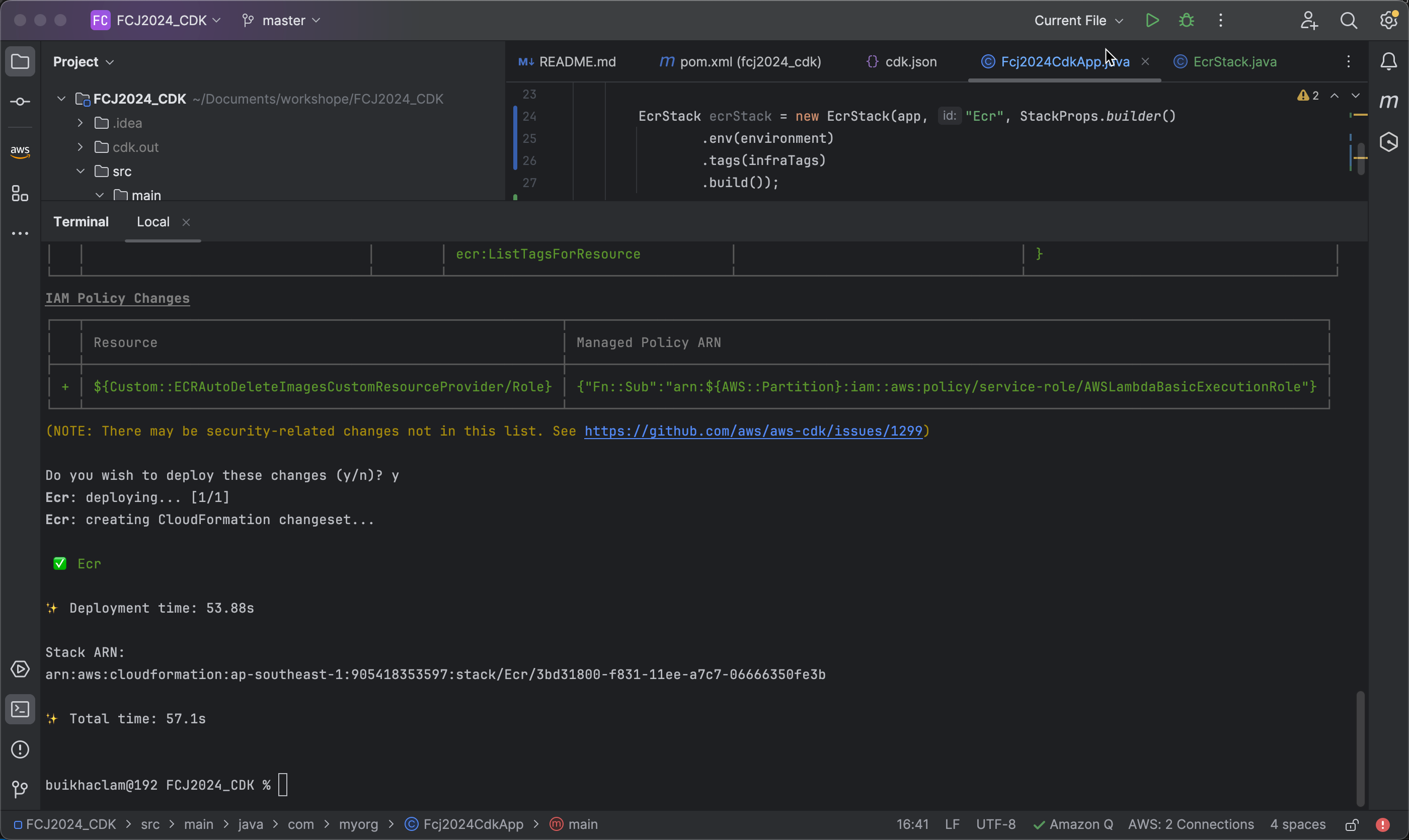Open the Project view selector dropdown

point(84,61)
